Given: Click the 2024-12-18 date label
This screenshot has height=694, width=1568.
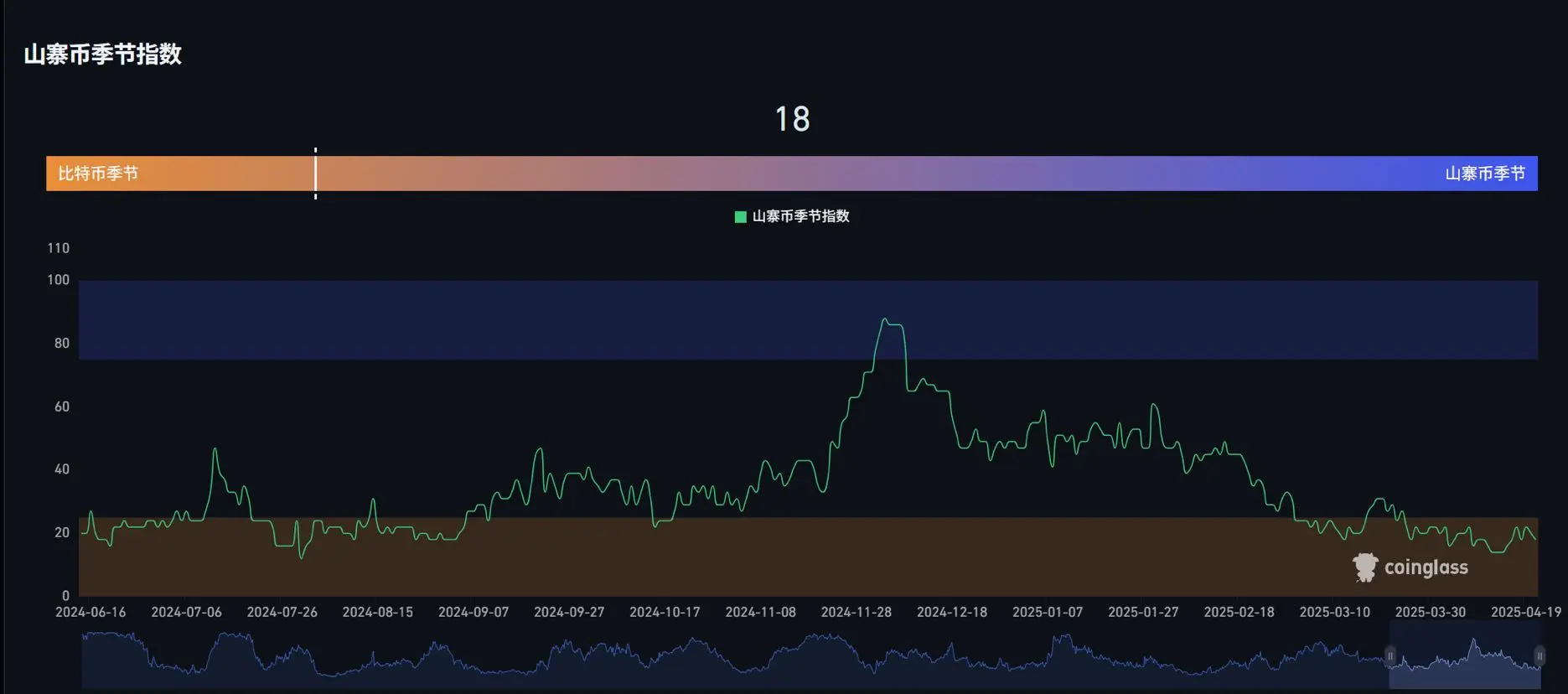Looking at the screenshot, I should point(952,612).
